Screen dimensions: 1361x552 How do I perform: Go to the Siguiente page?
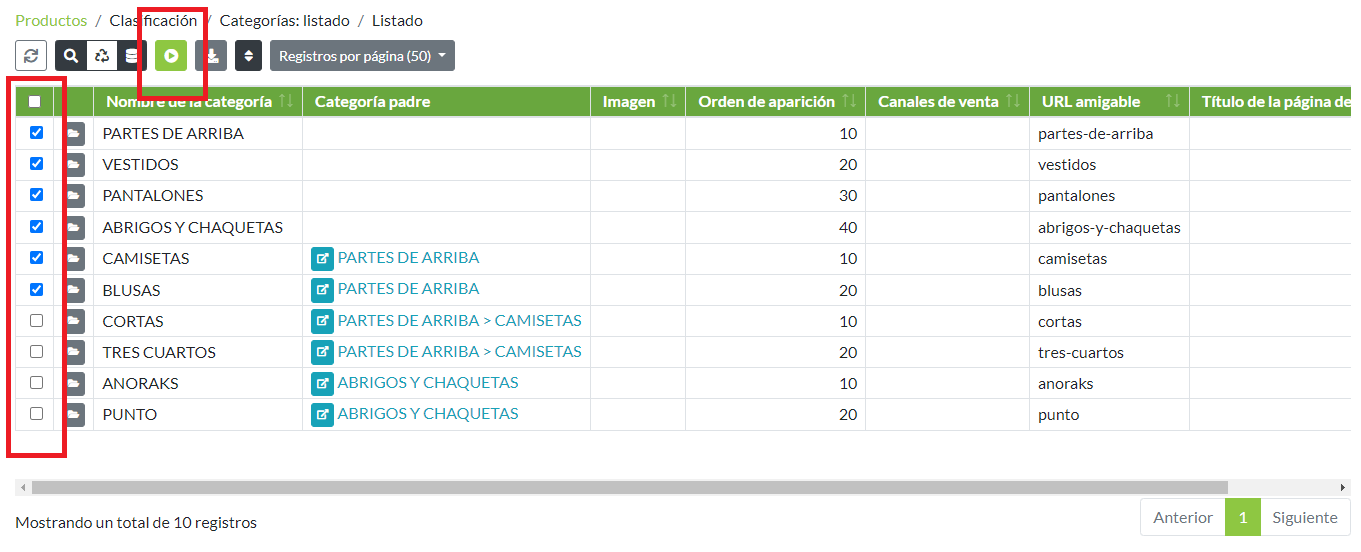[x=1305, y=517]
